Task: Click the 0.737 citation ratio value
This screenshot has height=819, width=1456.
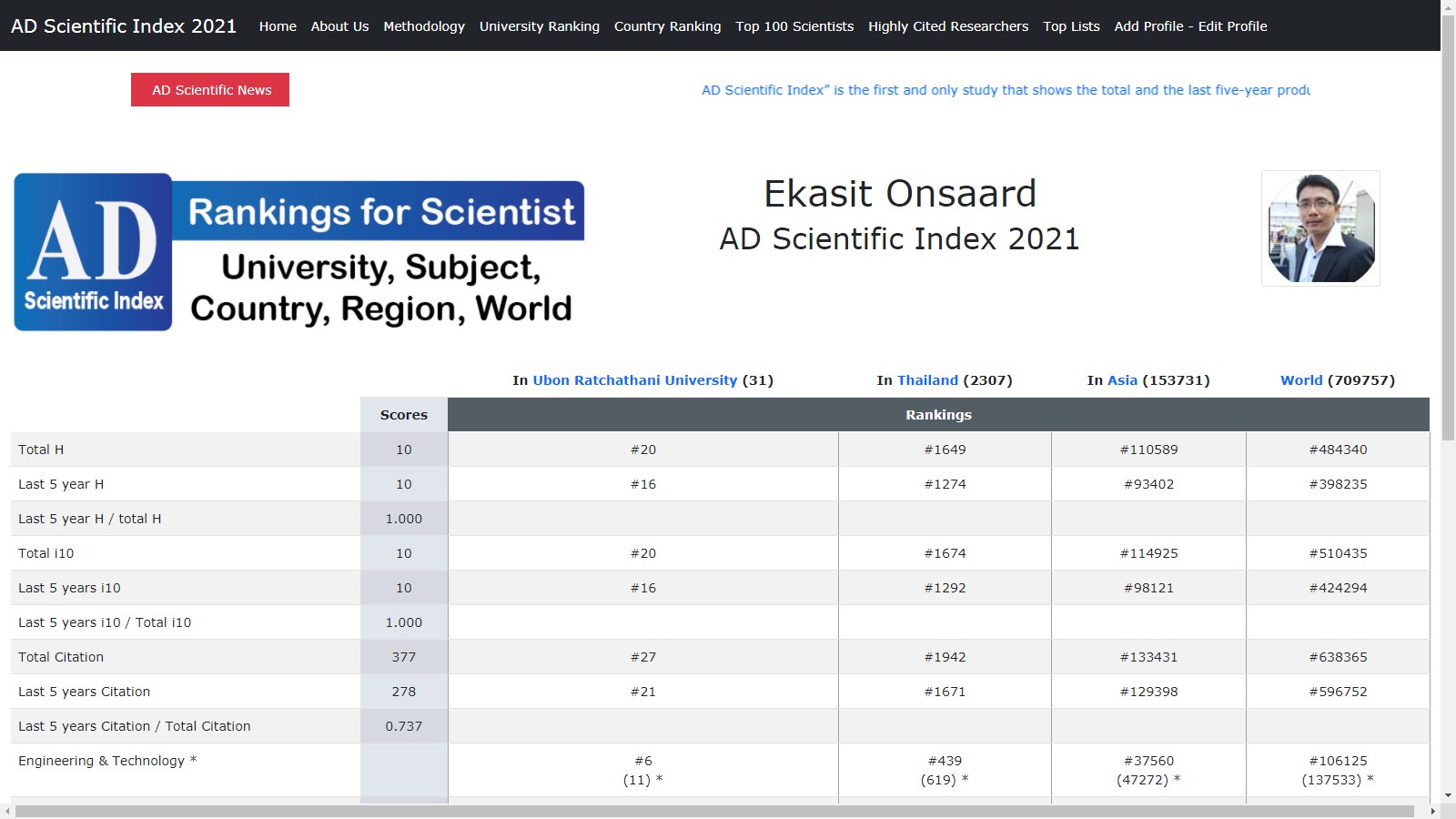Action: click(x=404, y=726)
